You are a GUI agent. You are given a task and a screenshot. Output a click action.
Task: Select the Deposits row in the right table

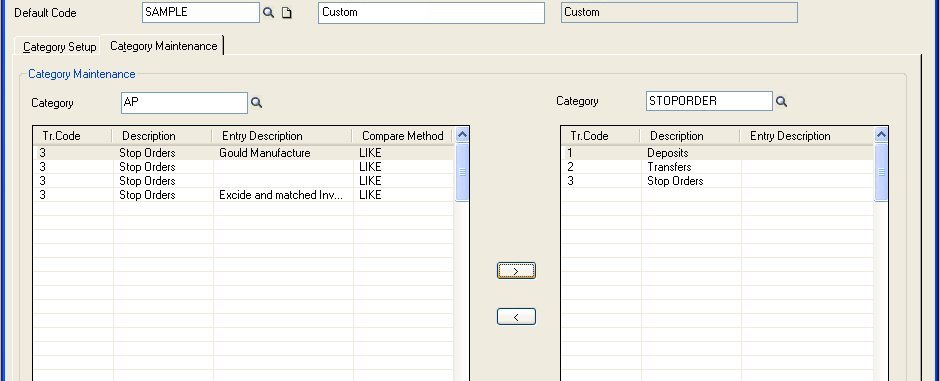coord(718,153)
